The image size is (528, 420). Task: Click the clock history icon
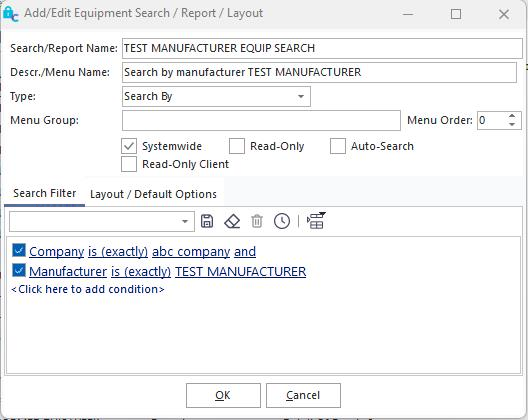coord(282,221)
